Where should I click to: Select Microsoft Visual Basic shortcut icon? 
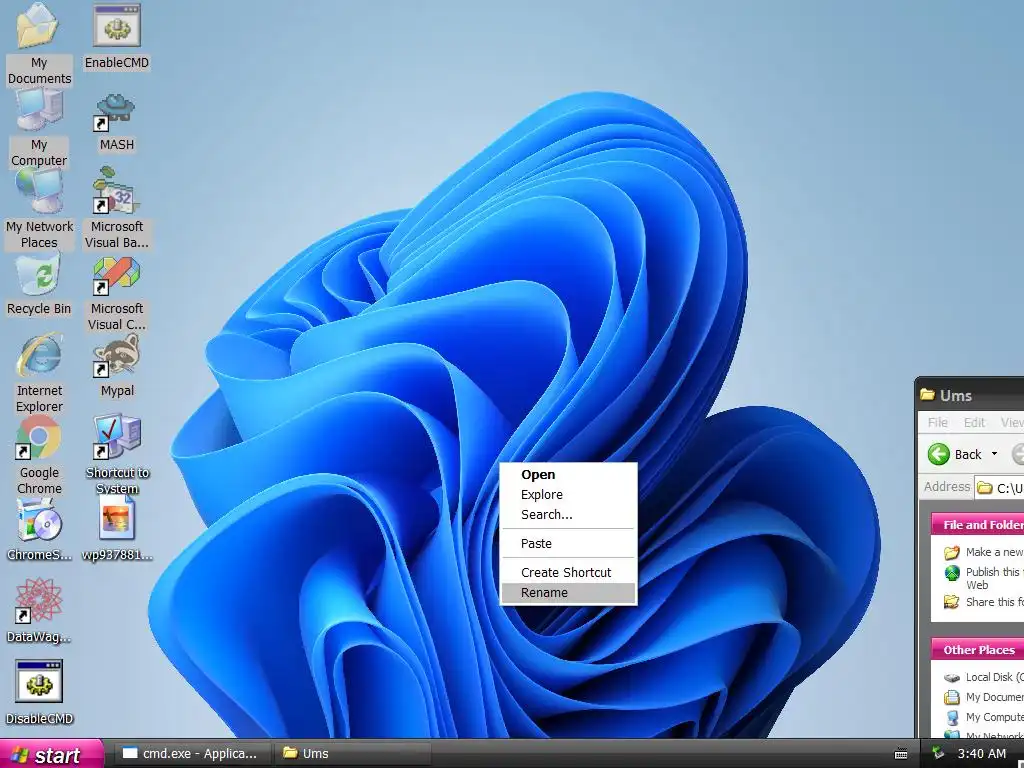click(x=117, y=208)
